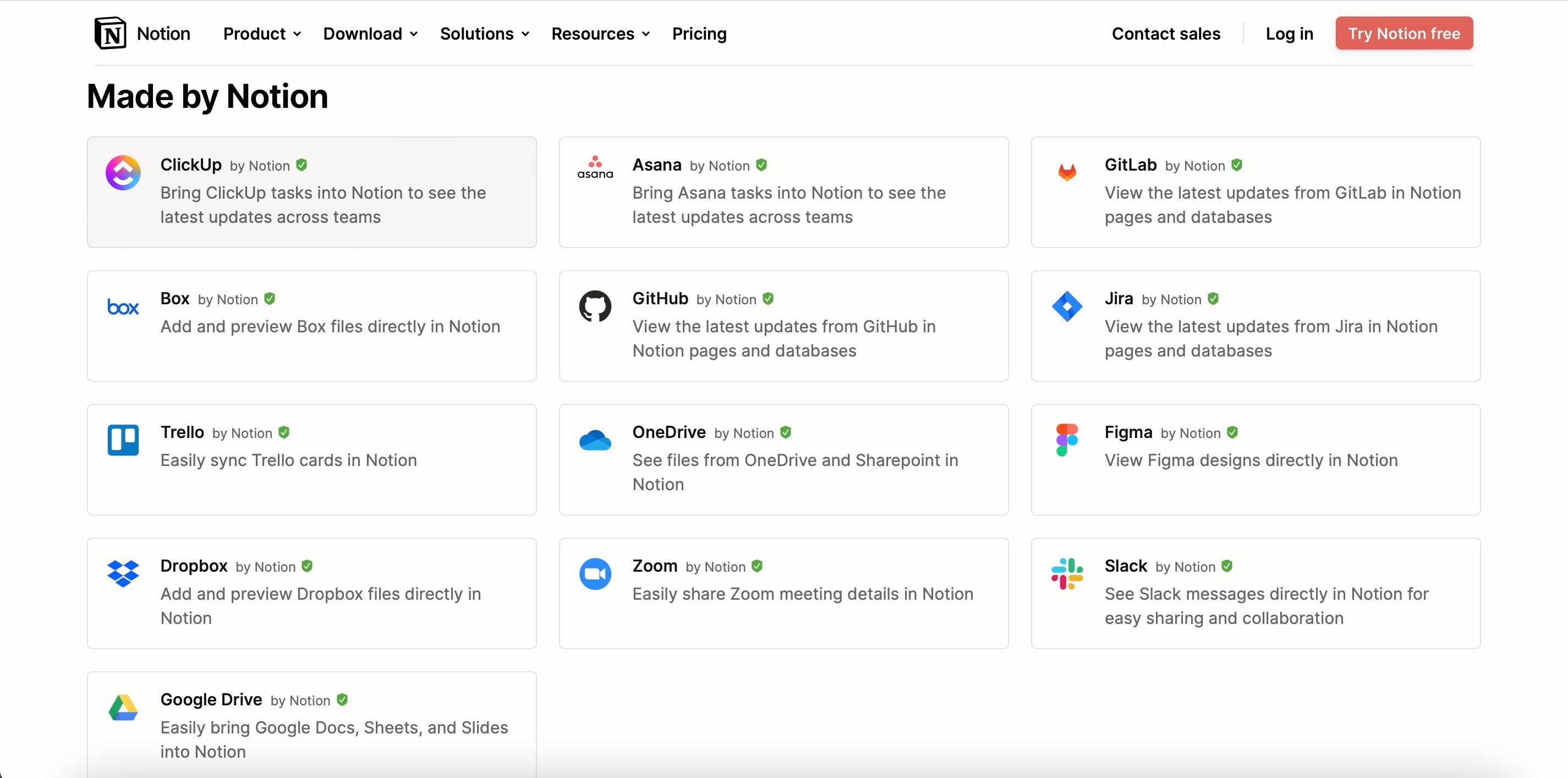
Task: Click the ClickUp integration icon
Action: 123,173
